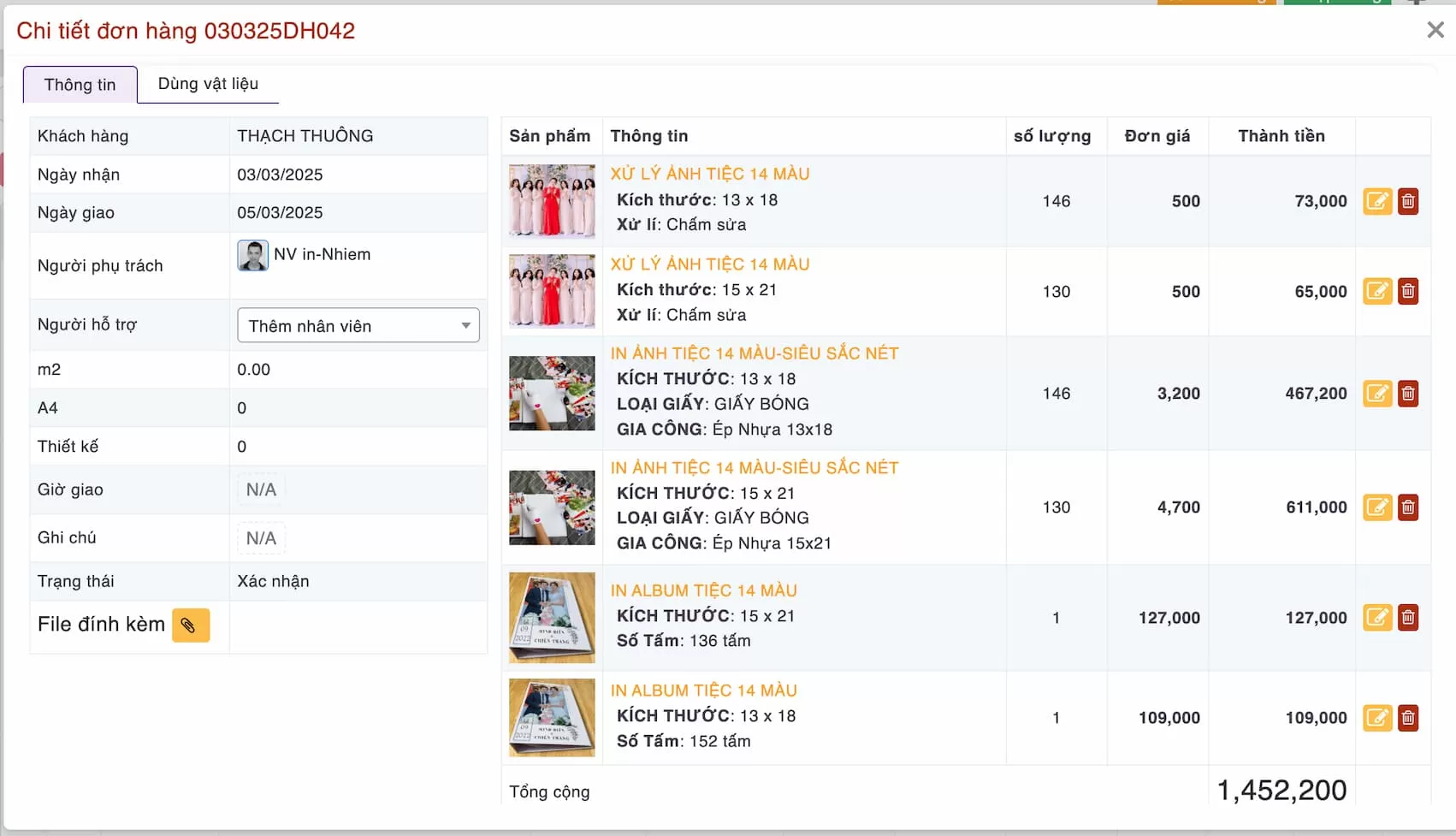Screen dimensions: 1456x836
Task: Open IN ALBUM TIỆC 14 MÀU 15 x 21 link
Action: point(703,590)
